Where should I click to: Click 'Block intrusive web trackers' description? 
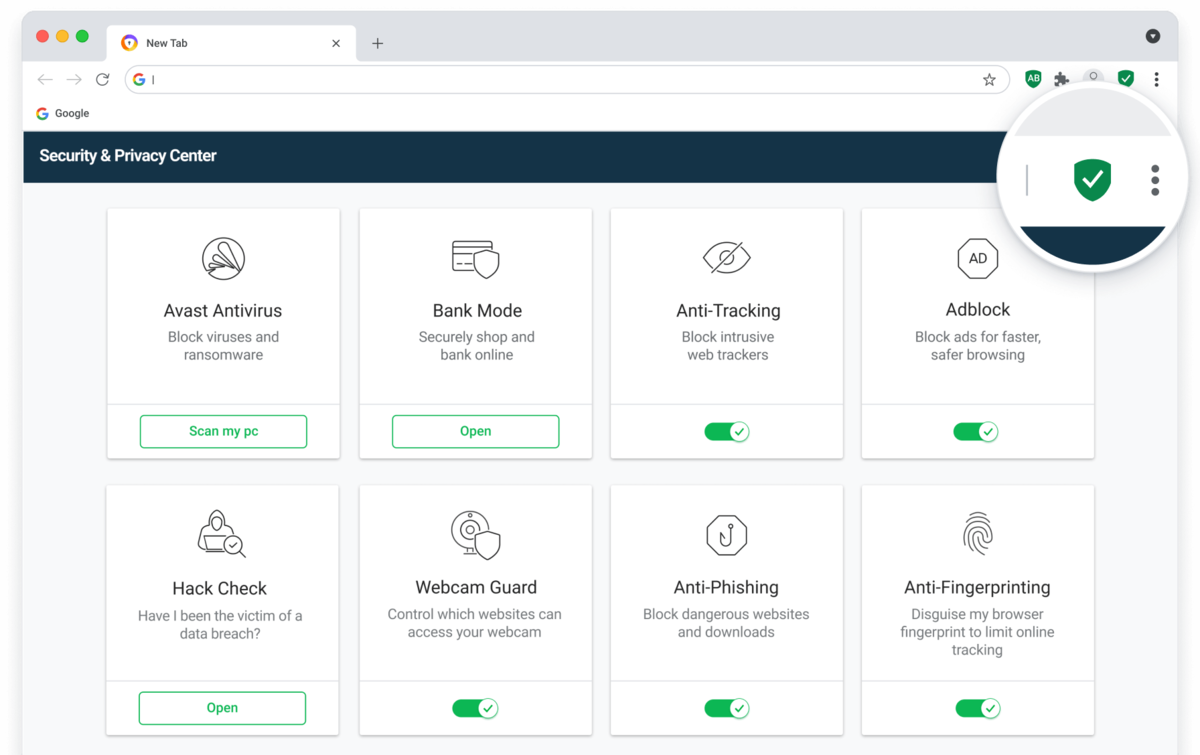728,346
